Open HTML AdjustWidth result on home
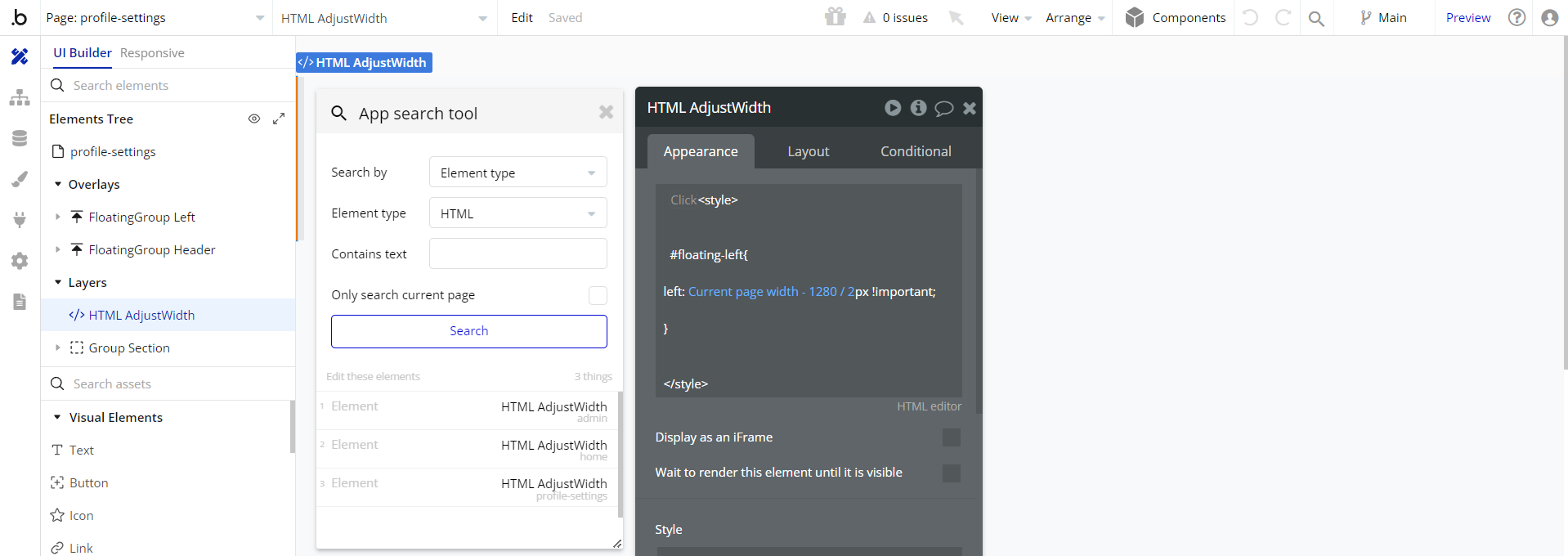Screen dimensions: 1568x556 tap(467, 449)
